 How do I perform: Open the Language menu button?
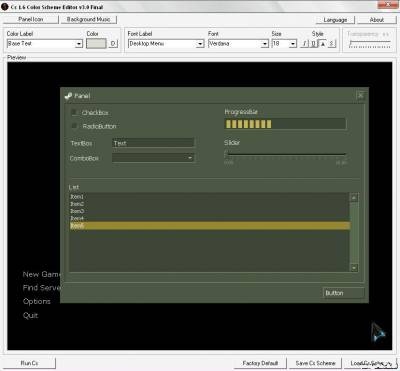click(335, 20)
